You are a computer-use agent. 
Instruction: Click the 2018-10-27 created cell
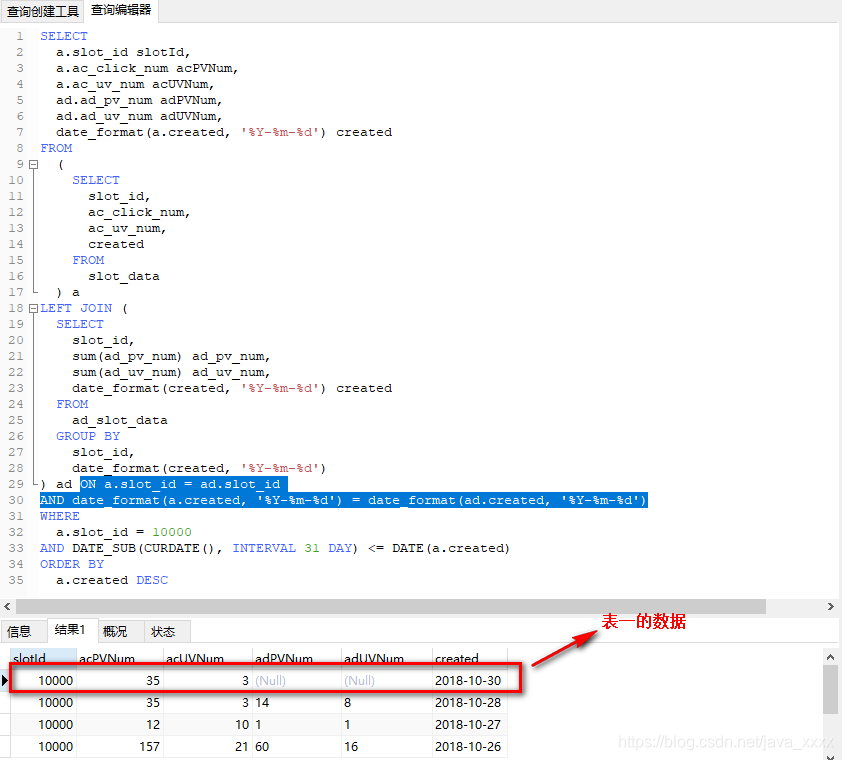(468, 725)
